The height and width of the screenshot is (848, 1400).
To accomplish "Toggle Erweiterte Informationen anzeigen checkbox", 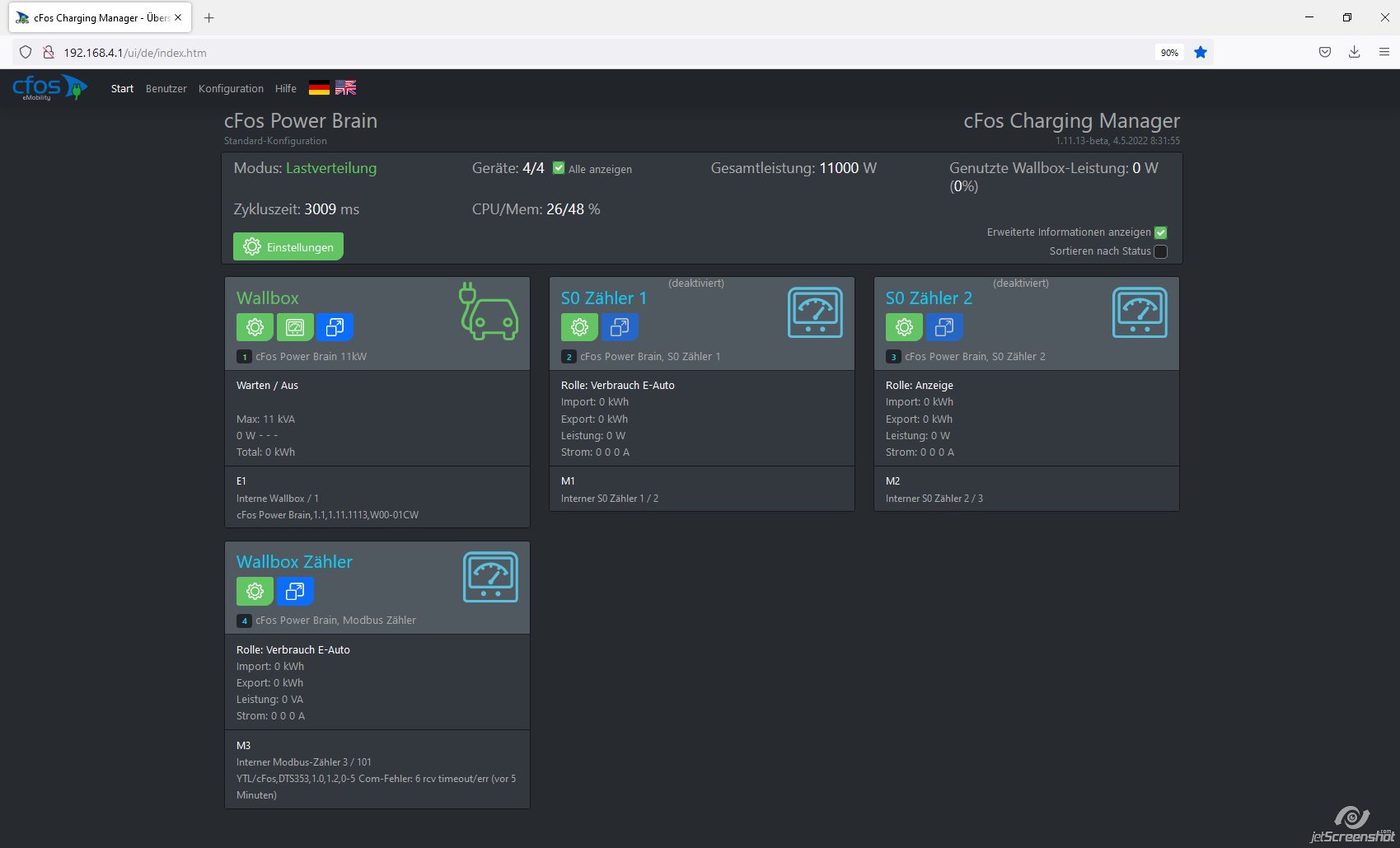I will (1160, 233).
